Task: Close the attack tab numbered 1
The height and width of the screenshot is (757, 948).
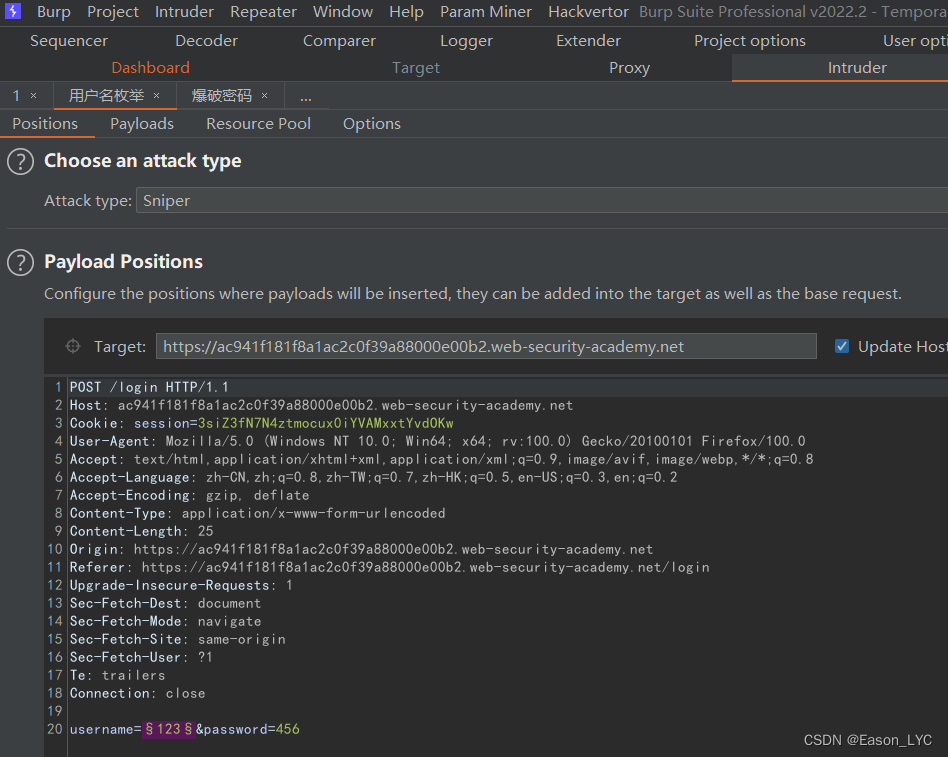Action: click(x=34, y=96)
